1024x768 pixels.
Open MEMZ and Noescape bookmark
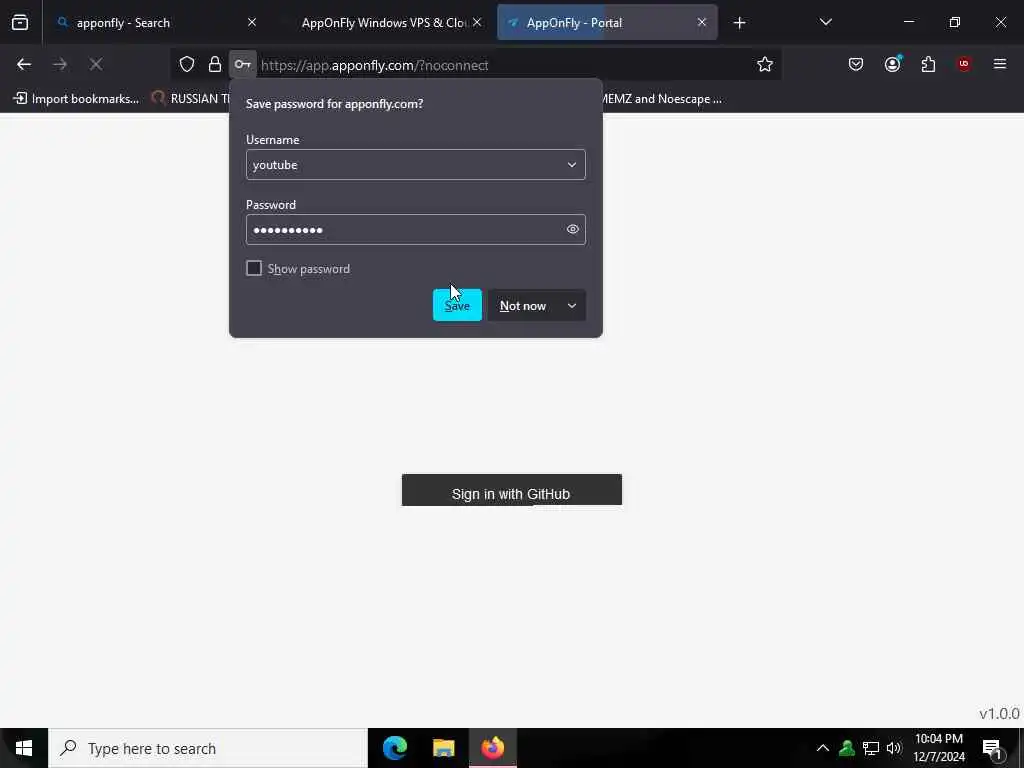click(661, 99)
